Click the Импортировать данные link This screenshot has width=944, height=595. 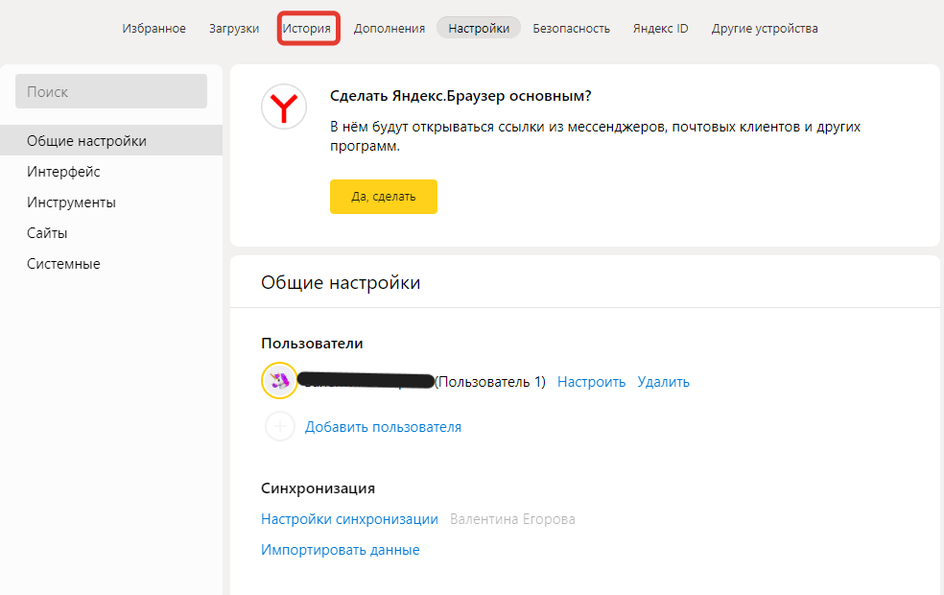tap(340, 550)
